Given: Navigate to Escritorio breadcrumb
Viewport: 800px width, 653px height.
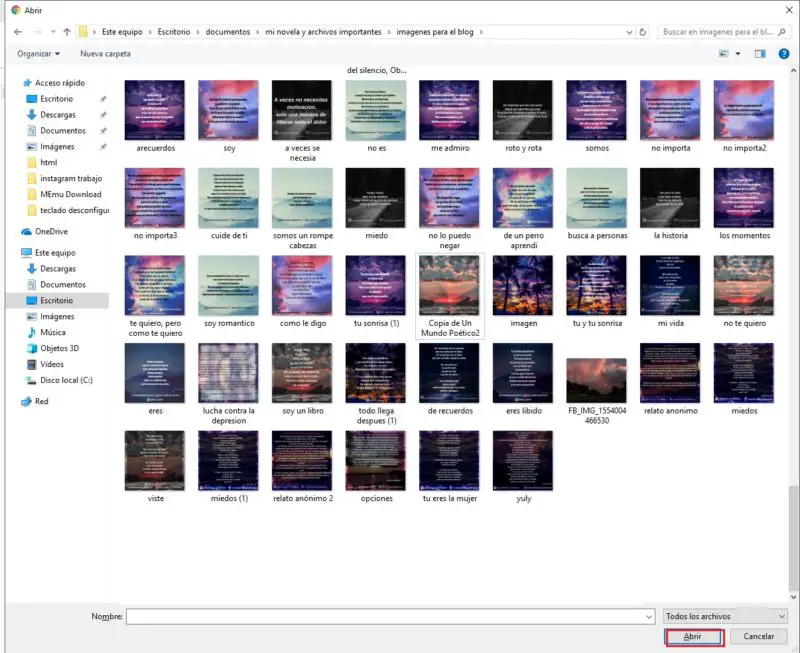Looking at the screenshot, I should tap(173, 32).
